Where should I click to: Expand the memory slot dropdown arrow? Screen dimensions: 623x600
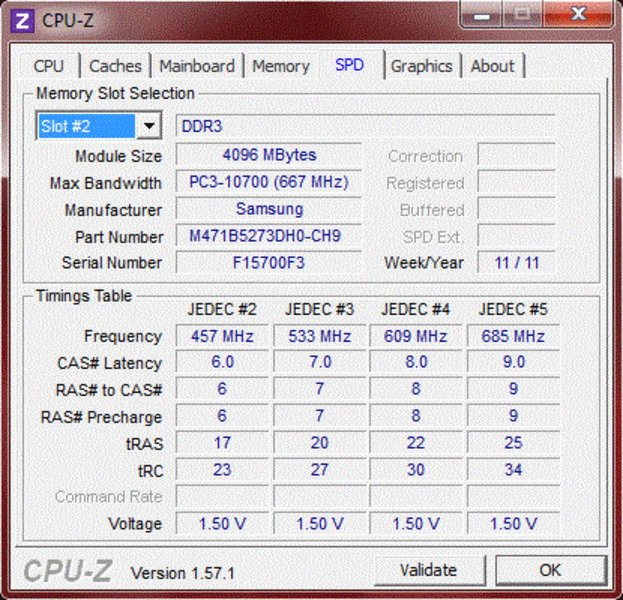click(x=149, y=126)
